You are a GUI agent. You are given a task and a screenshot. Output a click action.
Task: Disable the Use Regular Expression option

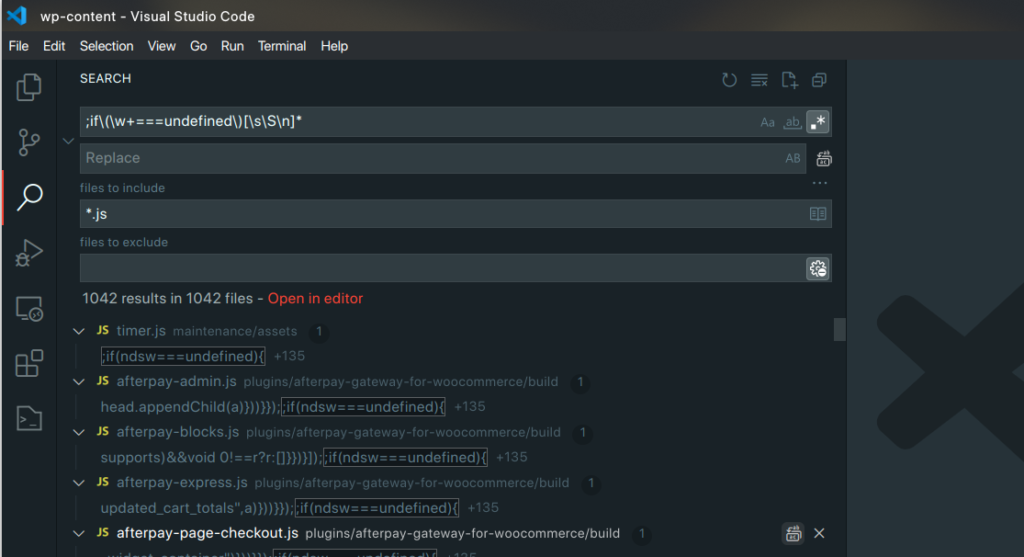coord(818,122)
